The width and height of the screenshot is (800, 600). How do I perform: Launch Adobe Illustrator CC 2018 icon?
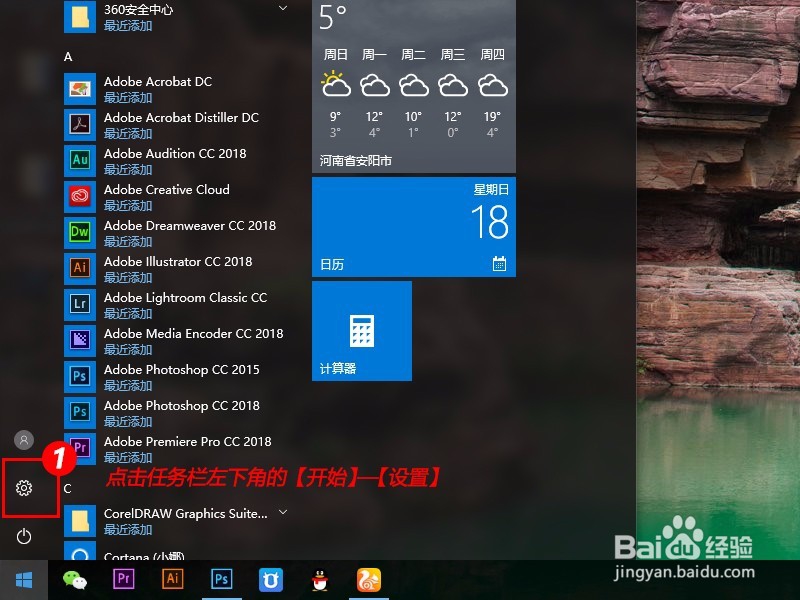[x=80, y=268]
